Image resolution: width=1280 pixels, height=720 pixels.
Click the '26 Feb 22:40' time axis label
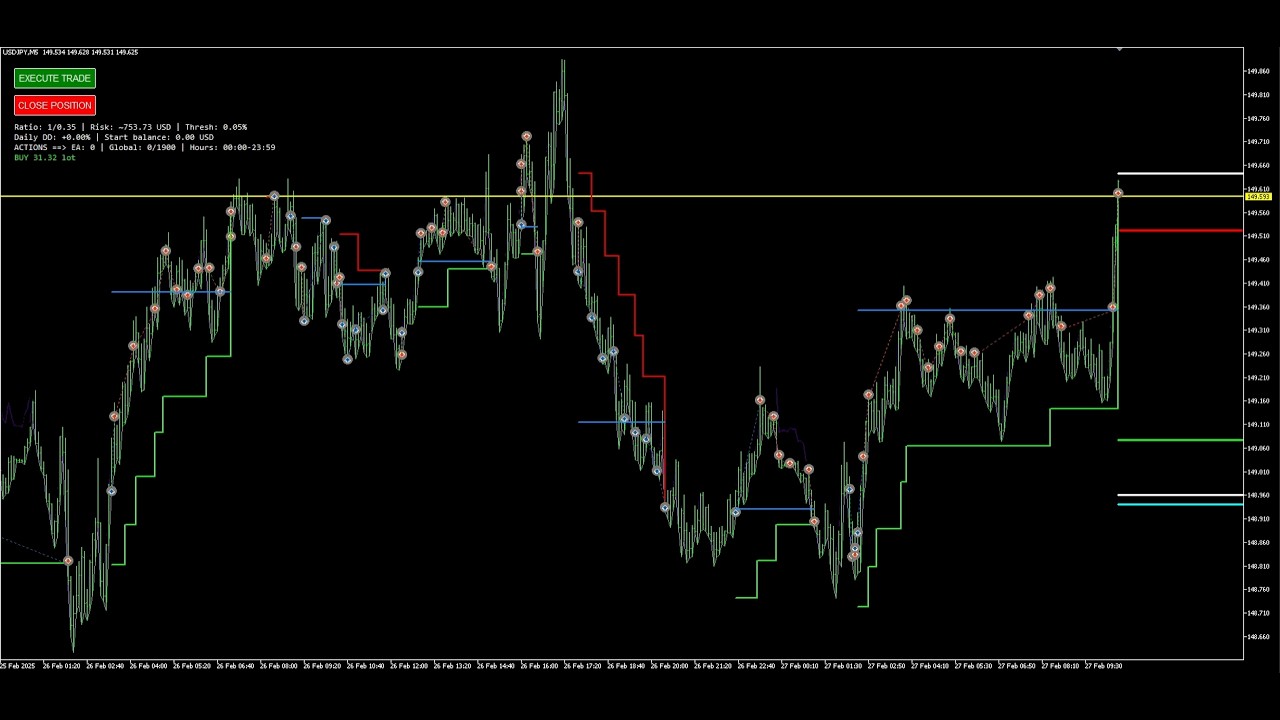pyautogui.click(x=756, y=666)
